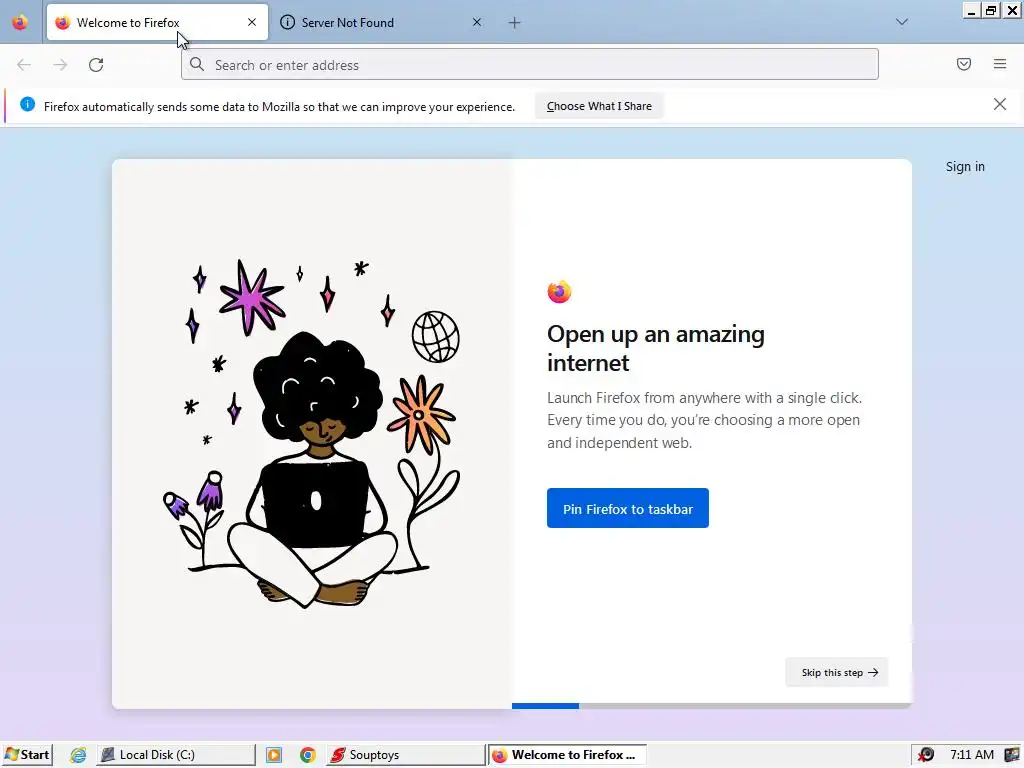Save page with the Pocket icon

(x=964, y=64)
